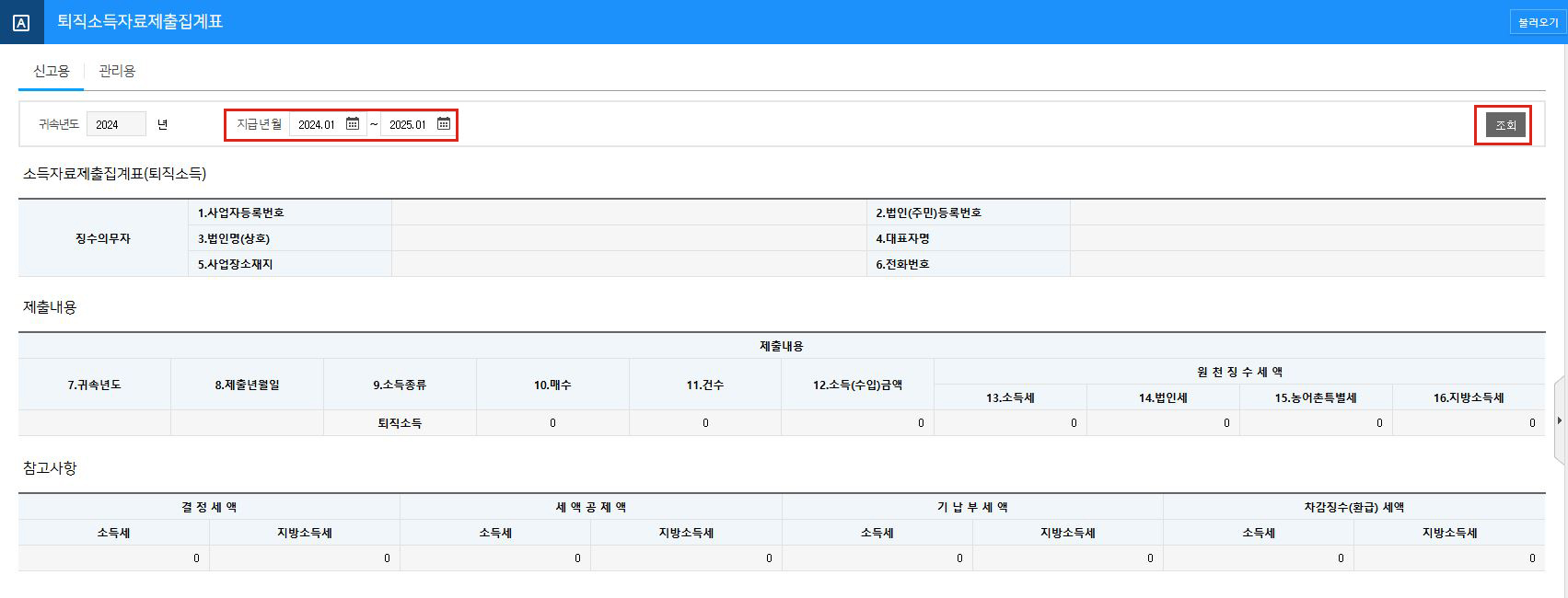Click the 참고사항 section heading
Screen dimensions: 1568x598
click(x=50, y=467)
